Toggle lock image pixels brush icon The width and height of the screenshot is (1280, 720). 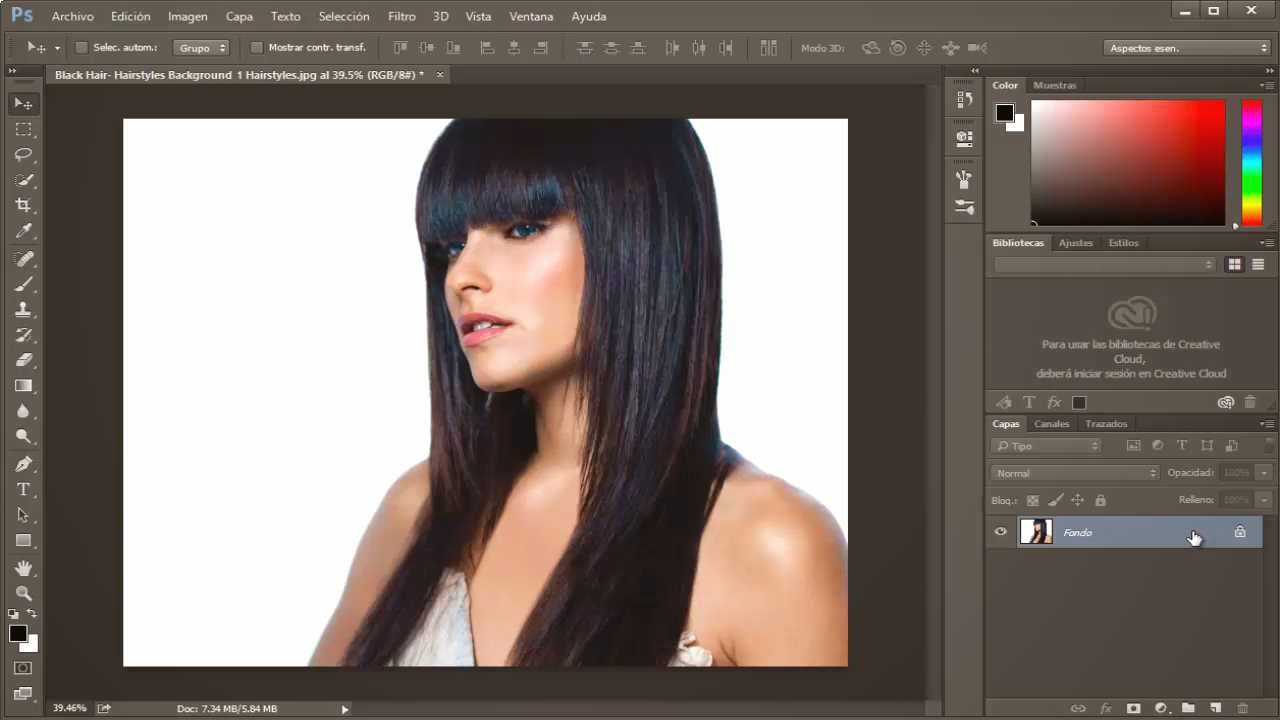[x=1056, y=500]
